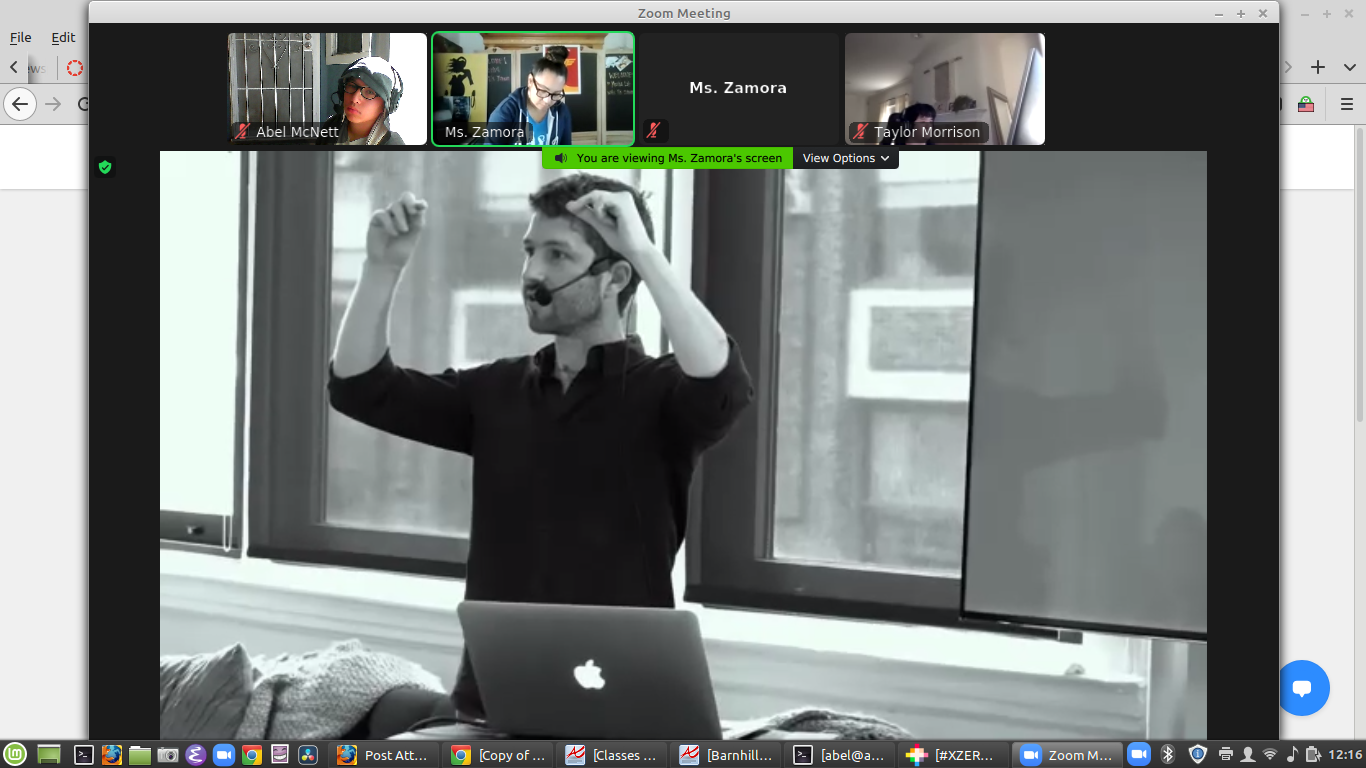
Task: Click the Zoom tray icon near Bluetooth
Action: pos(1138,755)
